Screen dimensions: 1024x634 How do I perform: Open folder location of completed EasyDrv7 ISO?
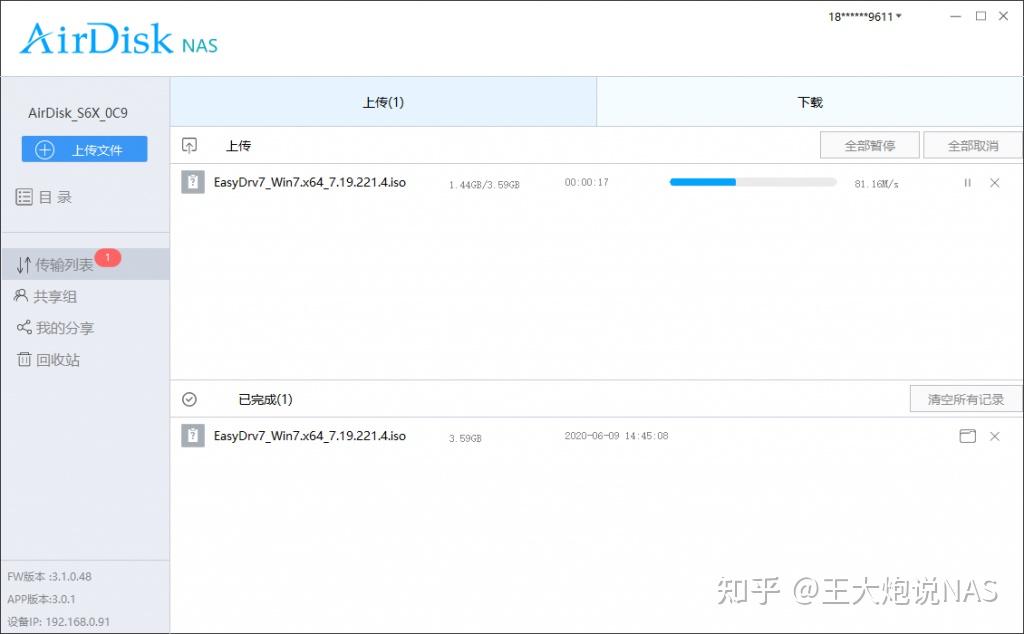967,435
